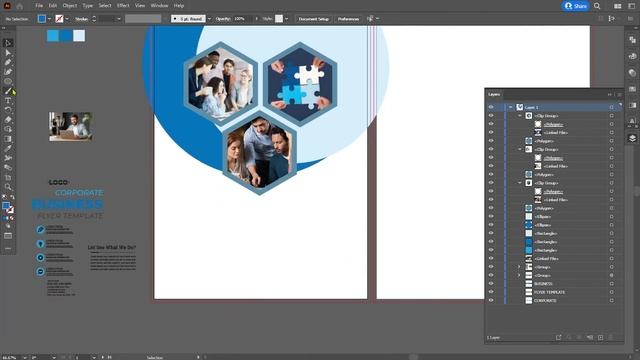
Task: Open the Layers panel icon in dock
Action: pos(632,138)
